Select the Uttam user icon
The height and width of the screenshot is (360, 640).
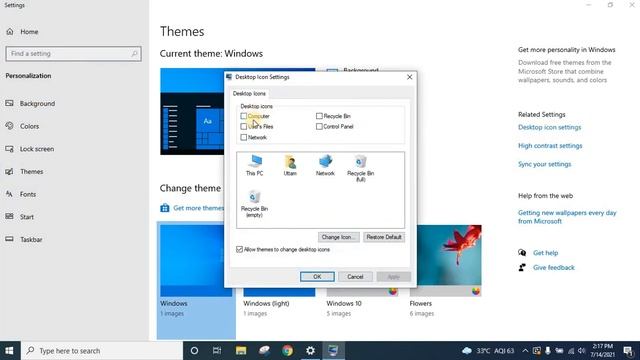click(290, 165)
